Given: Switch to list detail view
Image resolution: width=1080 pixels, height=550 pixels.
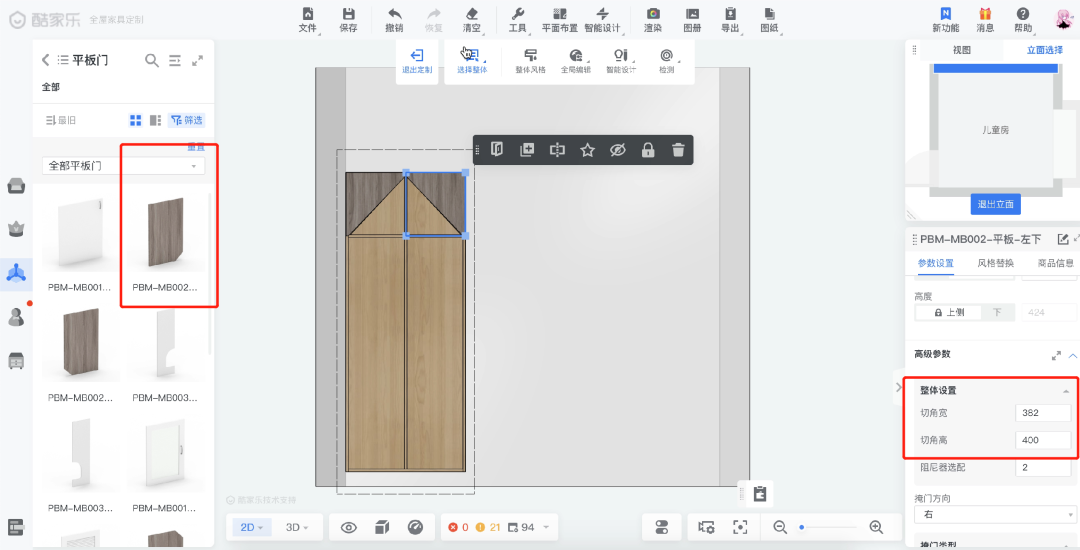Looking at the screenshot, I should point(156,120).
